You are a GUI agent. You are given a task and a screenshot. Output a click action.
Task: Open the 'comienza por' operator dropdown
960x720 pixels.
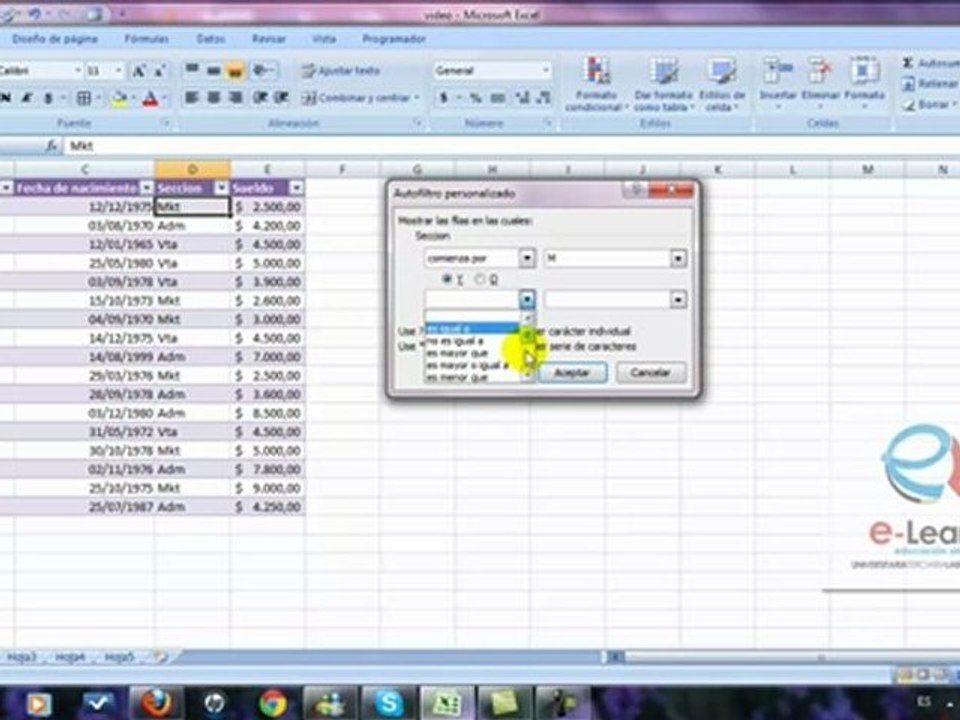pyautogui.click(x=527, y=258)
